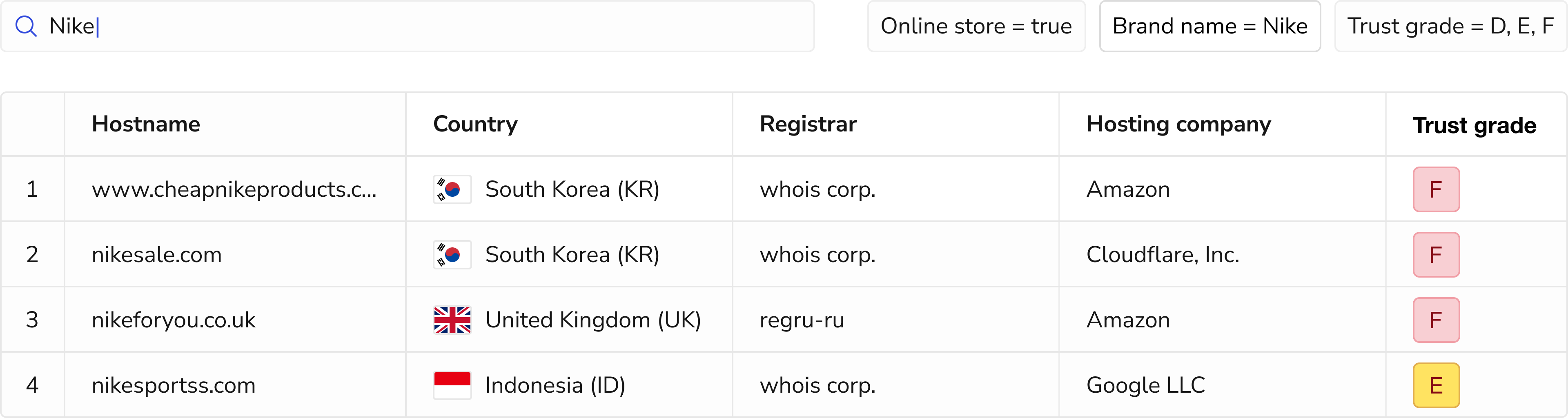Screen dimensions: 1568x418
Task: Click the Trust grade column header
Action: (x=1474, y=125)
